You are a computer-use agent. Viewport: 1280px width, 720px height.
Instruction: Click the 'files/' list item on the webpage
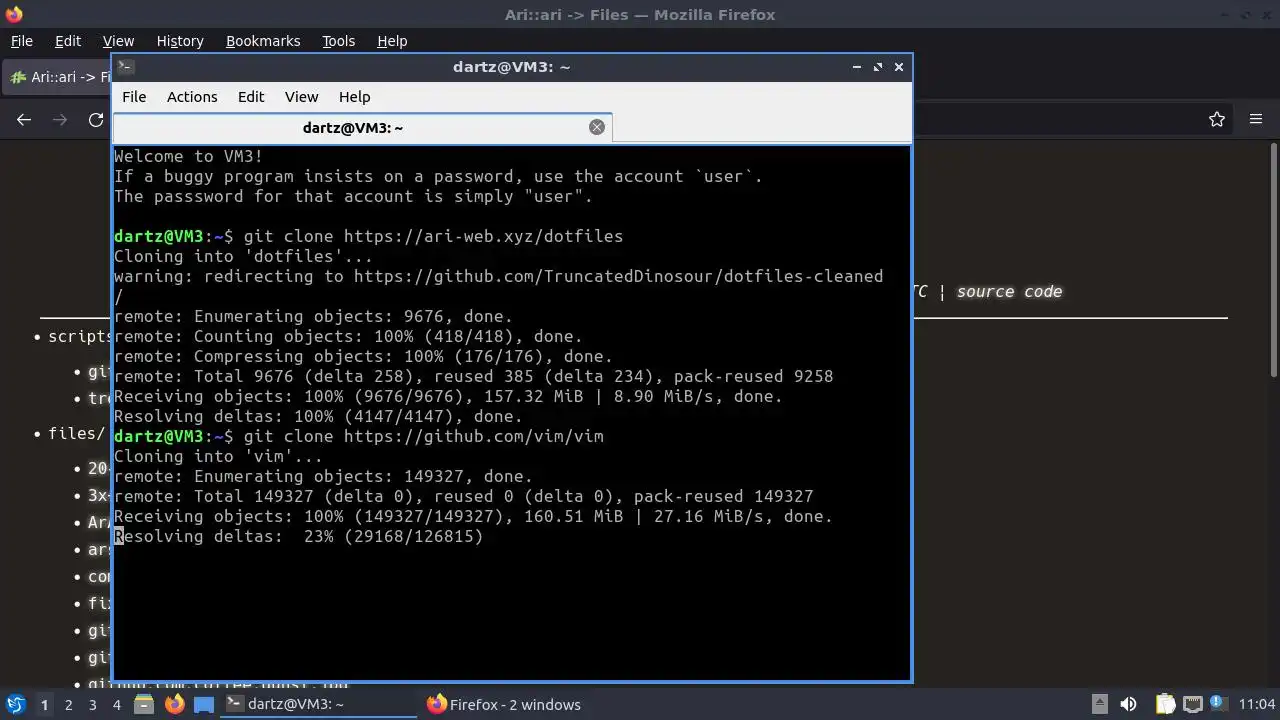77,433
